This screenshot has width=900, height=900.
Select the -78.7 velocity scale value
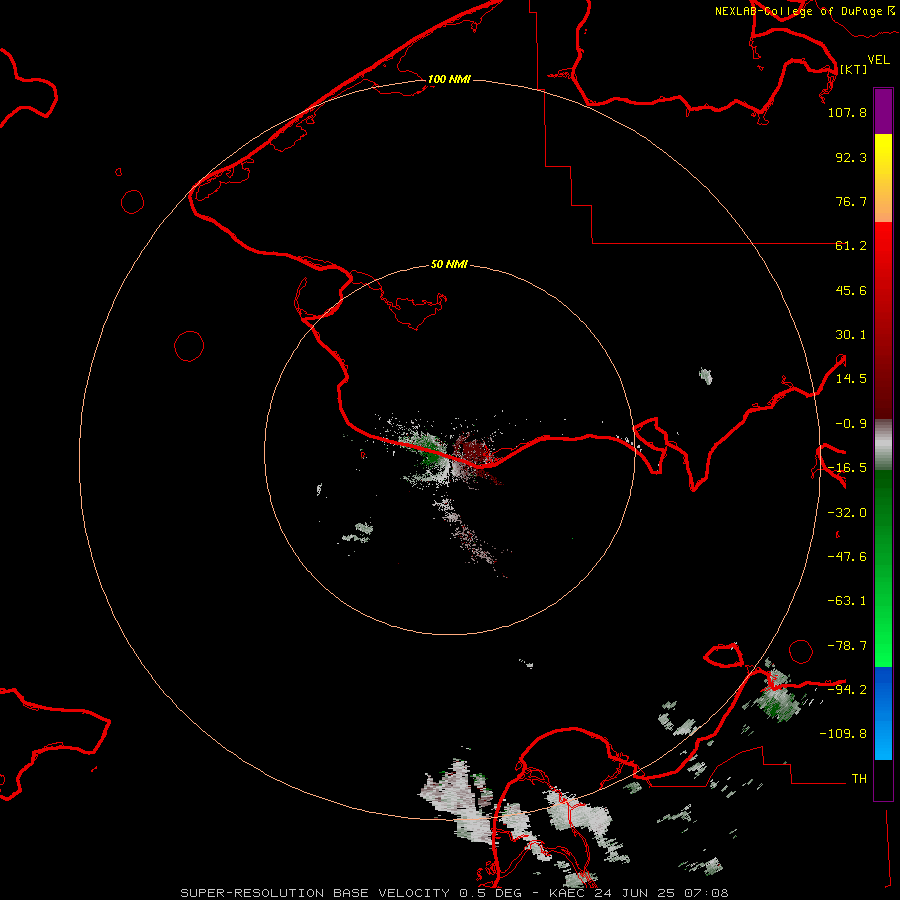point(847,646)
